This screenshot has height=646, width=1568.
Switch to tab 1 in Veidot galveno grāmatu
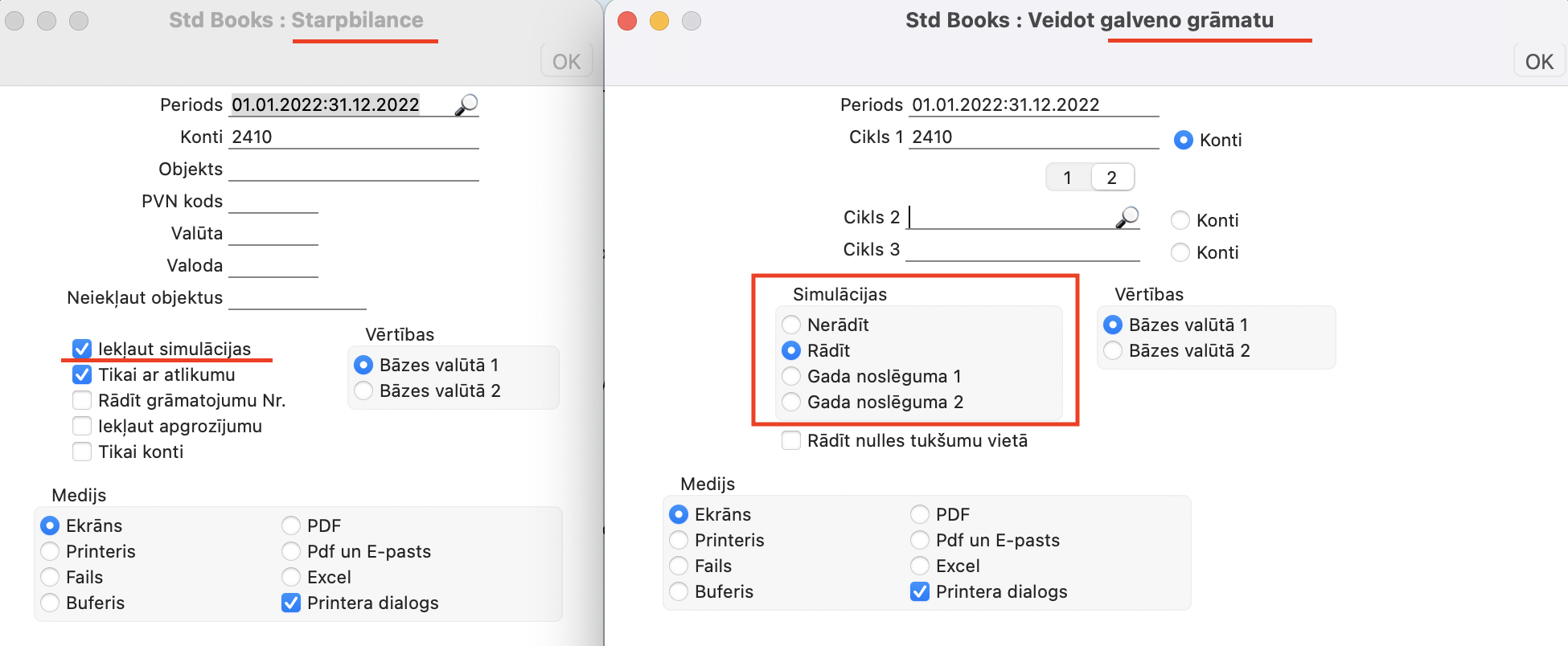[1068, 178]
